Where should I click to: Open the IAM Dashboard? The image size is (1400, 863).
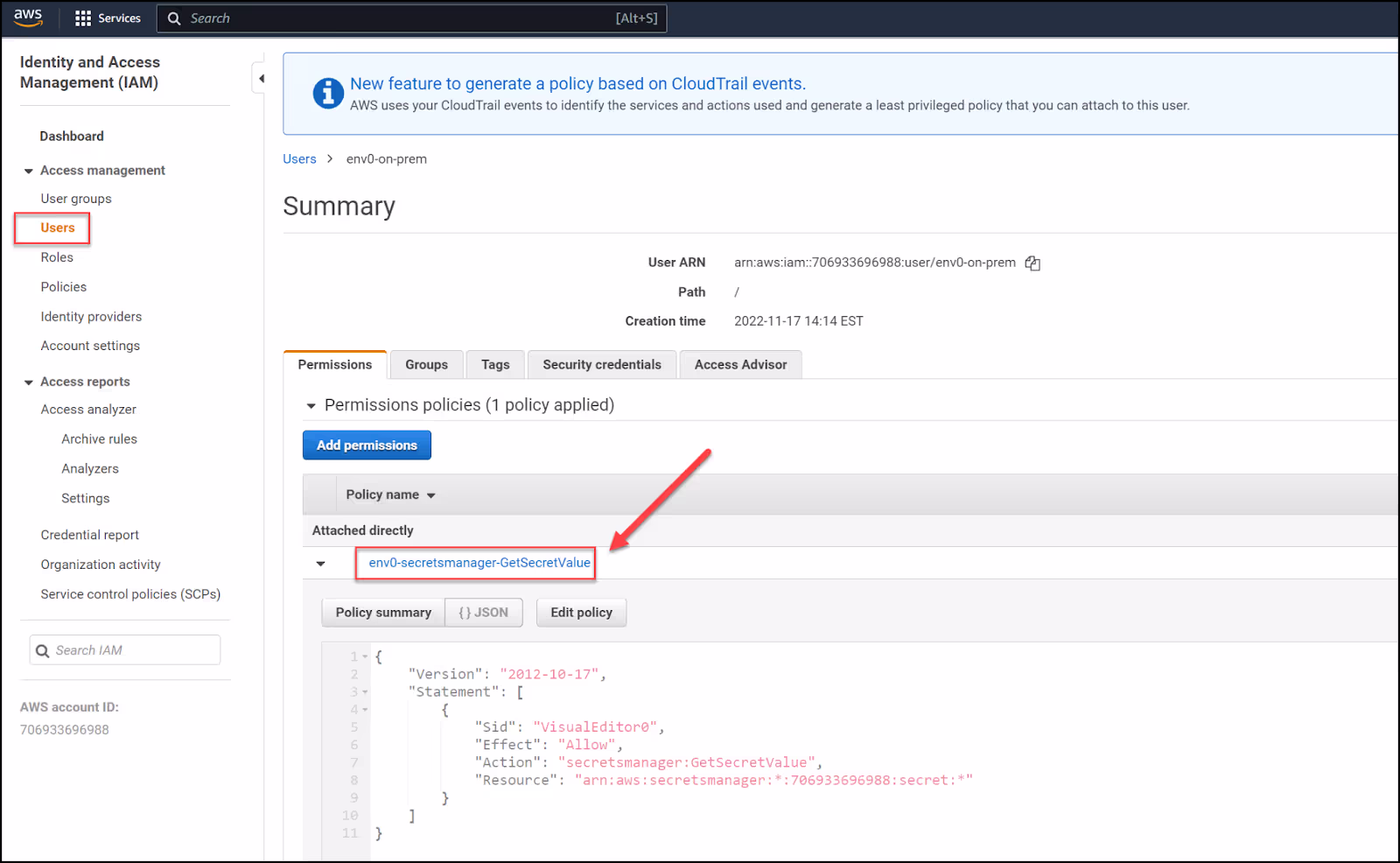(72, 137)
